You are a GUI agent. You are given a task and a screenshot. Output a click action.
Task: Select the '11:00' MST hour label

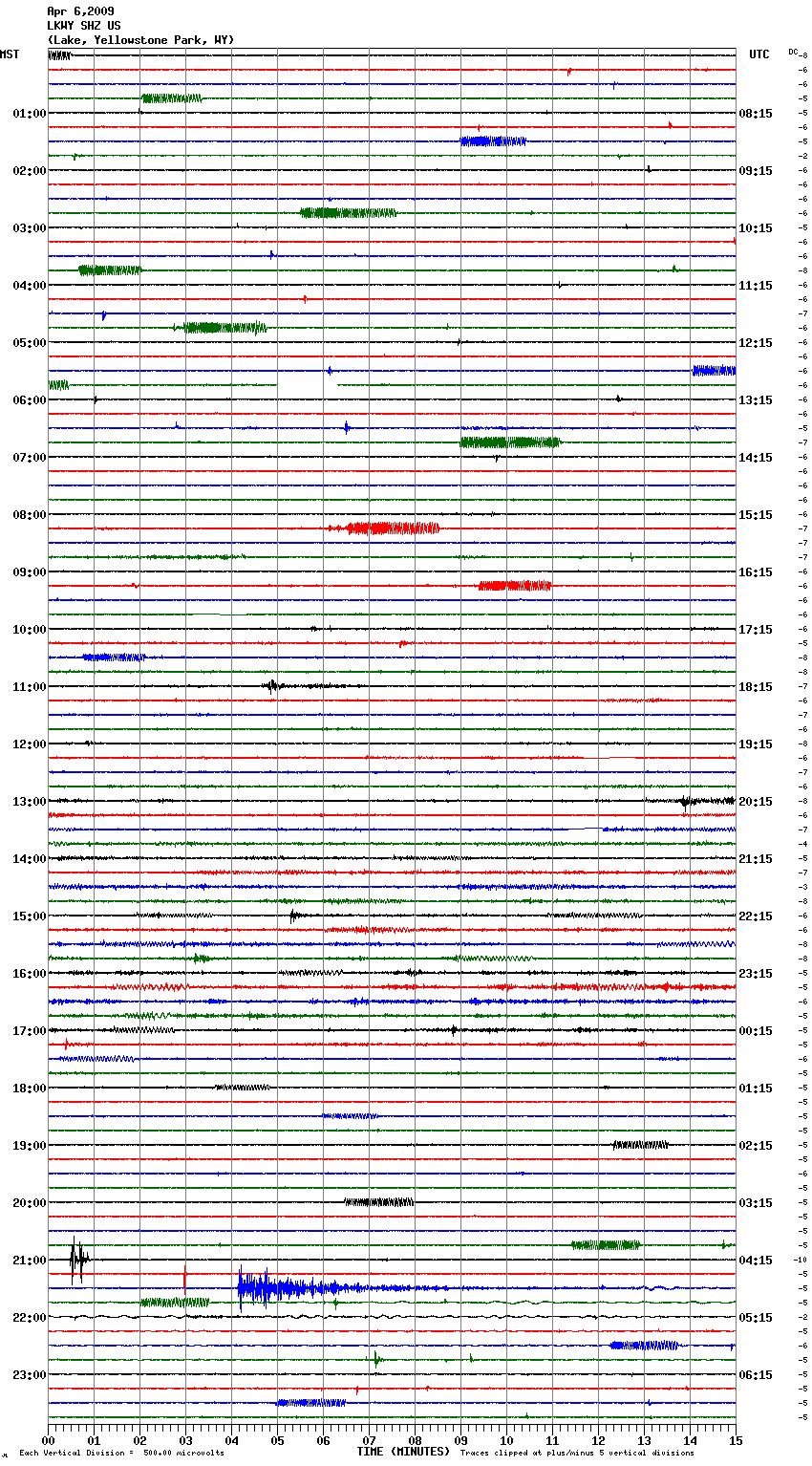[30, 687]
